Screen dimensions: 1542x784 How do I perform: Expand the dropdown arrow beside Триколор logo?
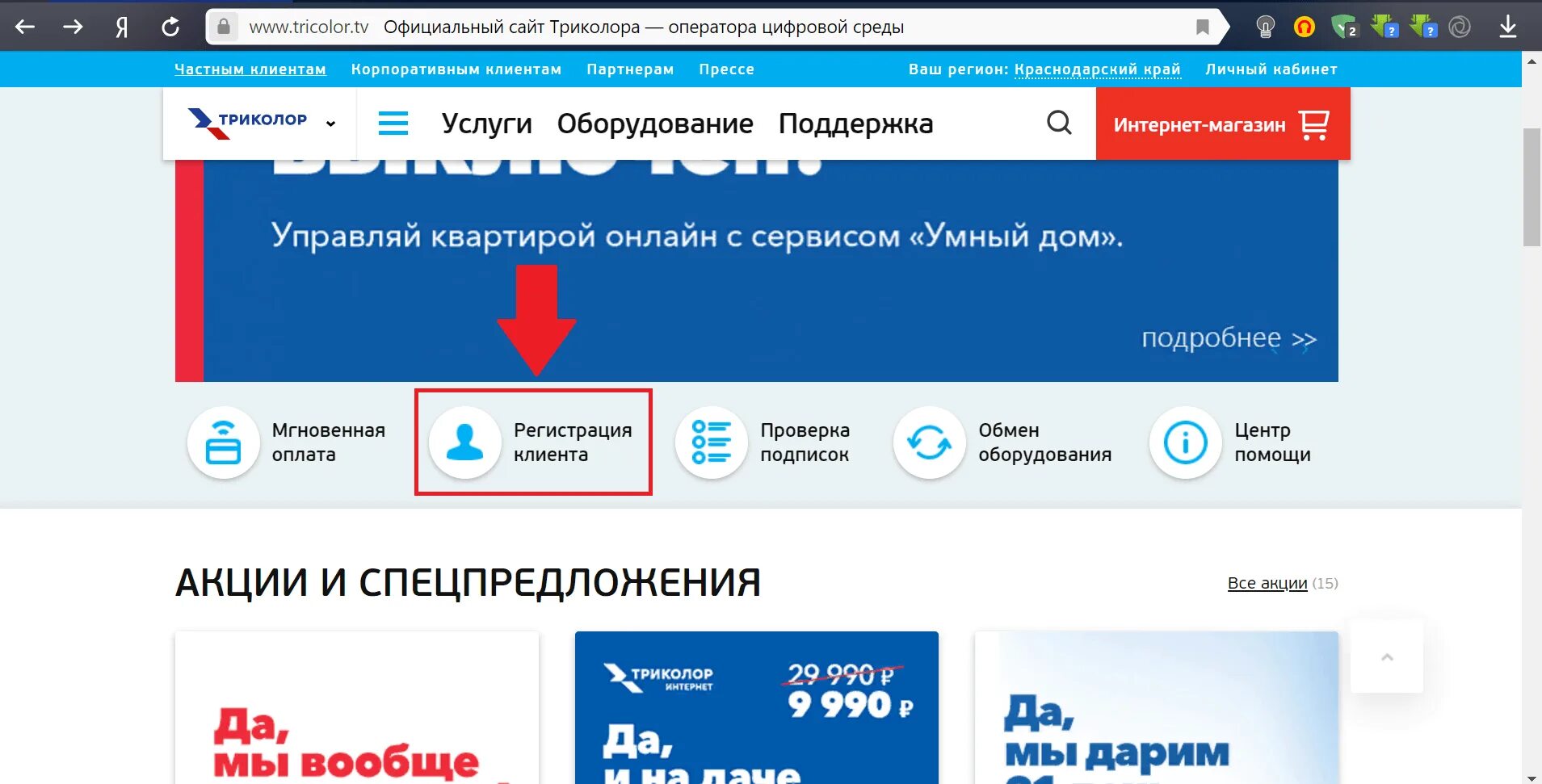[x=330, y=124]
